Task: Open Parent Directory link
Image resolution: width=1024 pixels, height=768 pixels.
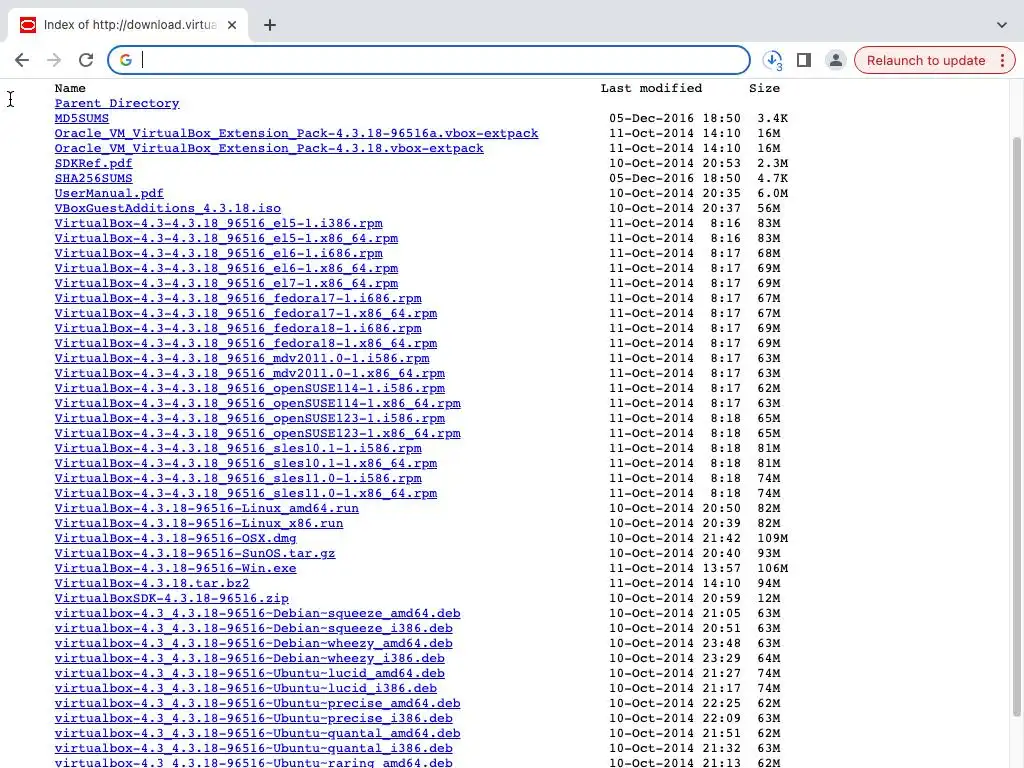Action: pos(117,103)
